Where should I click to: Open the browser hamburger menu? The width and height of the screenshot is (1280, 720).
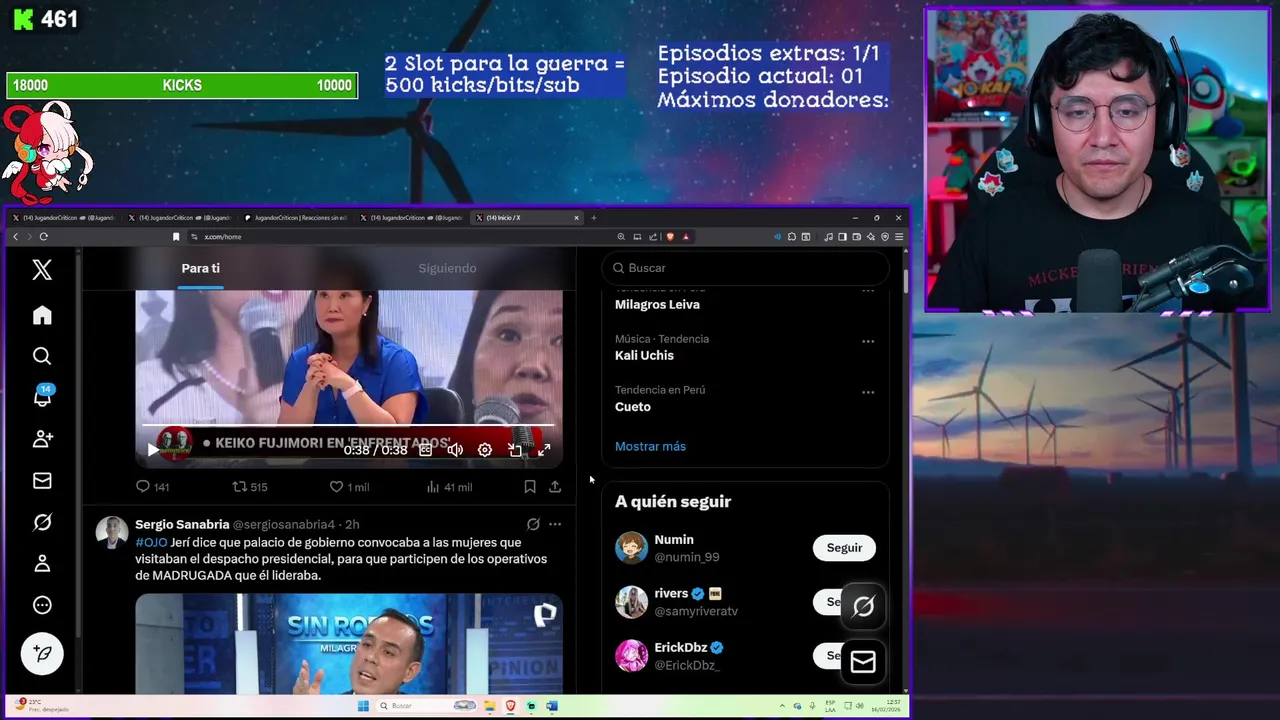899,237
